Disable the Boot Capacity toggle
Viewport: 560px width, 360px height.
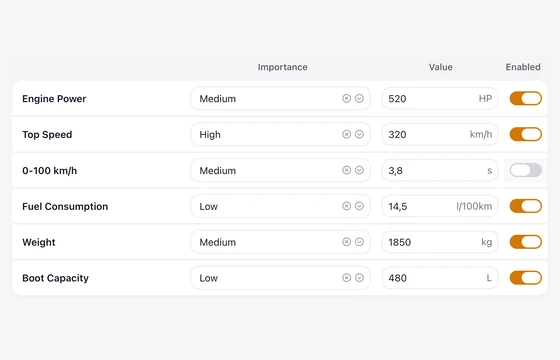pyautogui.click(x=525, y=278)
